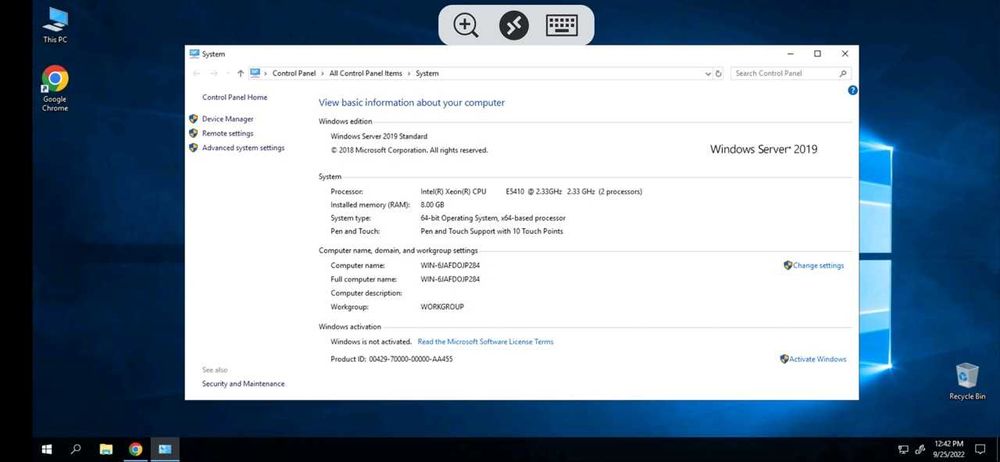1000x462 pixels.
Task: Click the Windows is not activated text
Action: 371,341
